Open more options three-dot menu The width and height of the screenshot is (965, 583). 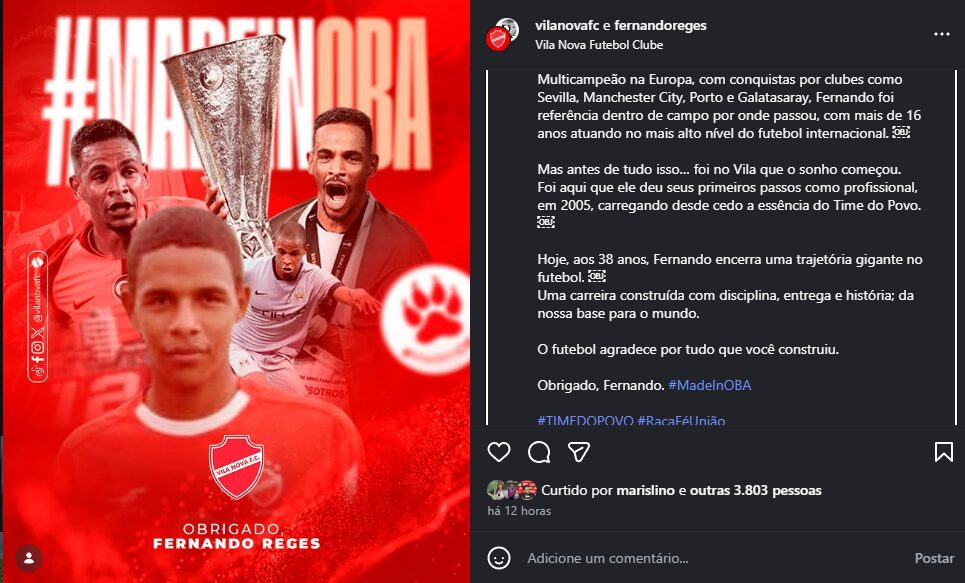(x=941, y=33)
